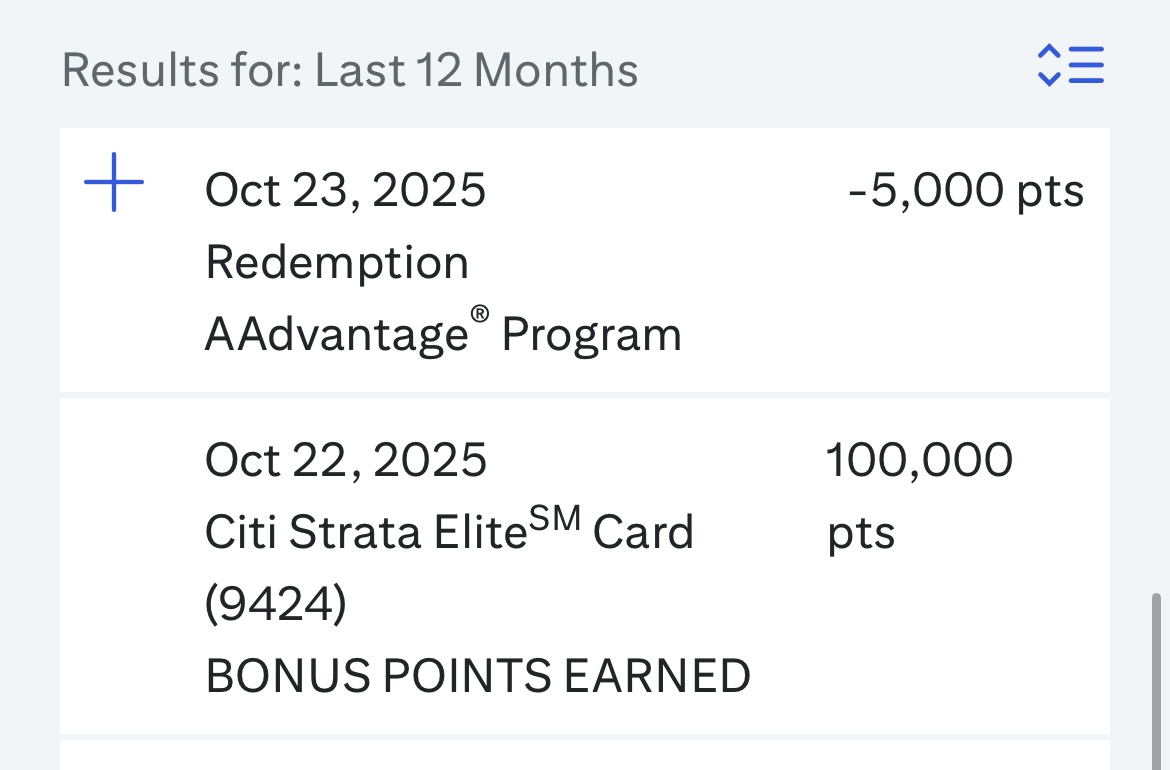
Task: Open the sort and filter options icon
Action: [x=1070, y=66]
